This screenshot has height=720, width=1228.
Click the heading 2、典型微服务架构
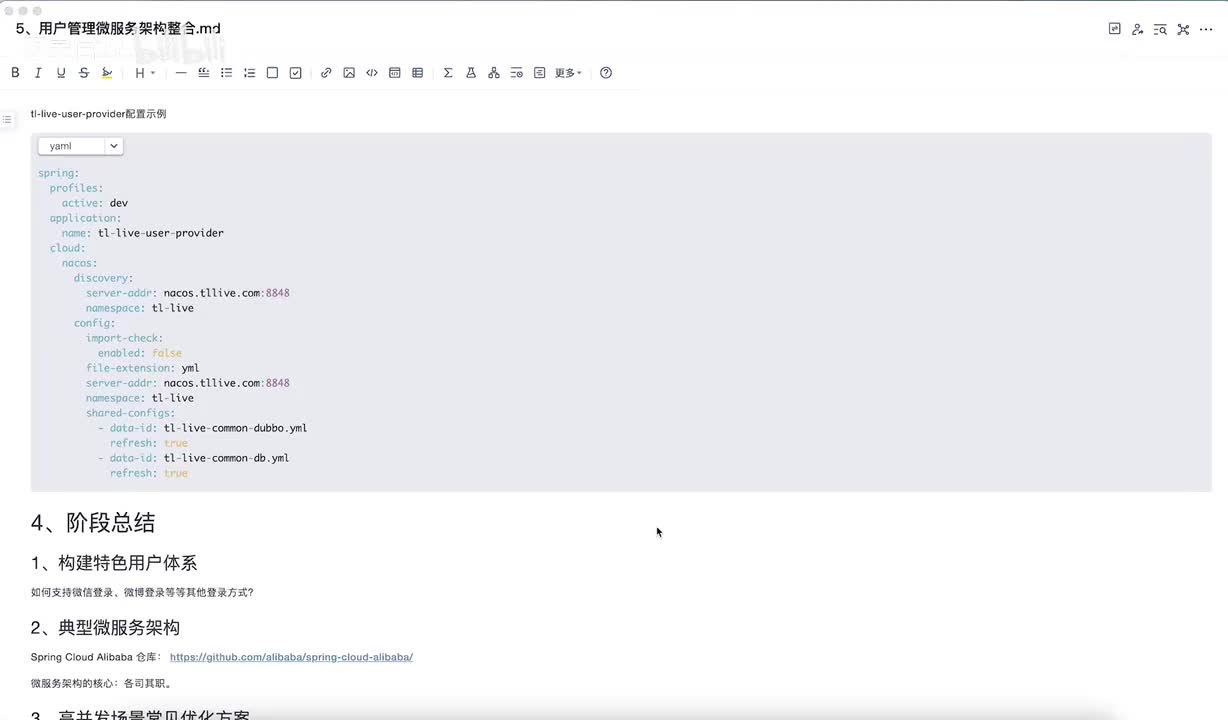pos(105,628)
